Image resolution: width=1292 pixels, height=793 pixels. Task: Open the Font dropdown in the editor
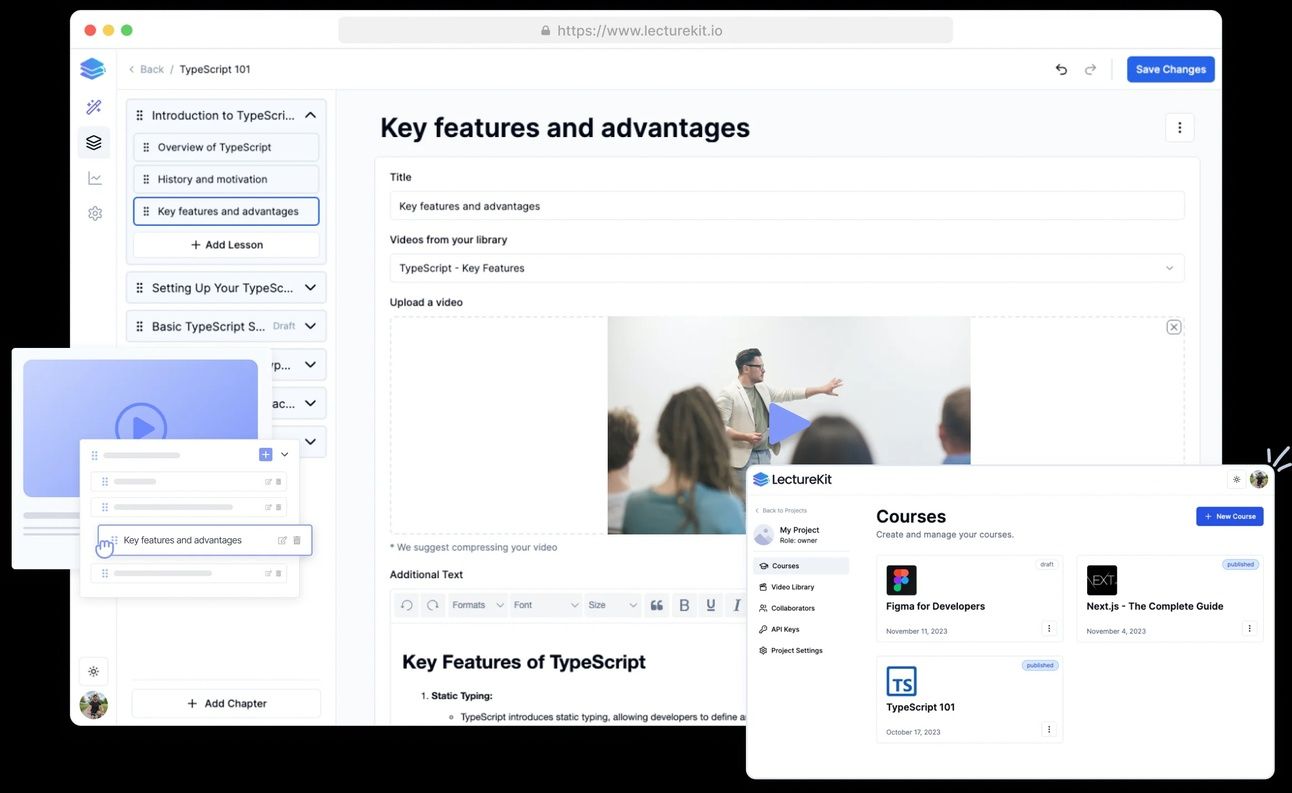click(x=546, y=605)
